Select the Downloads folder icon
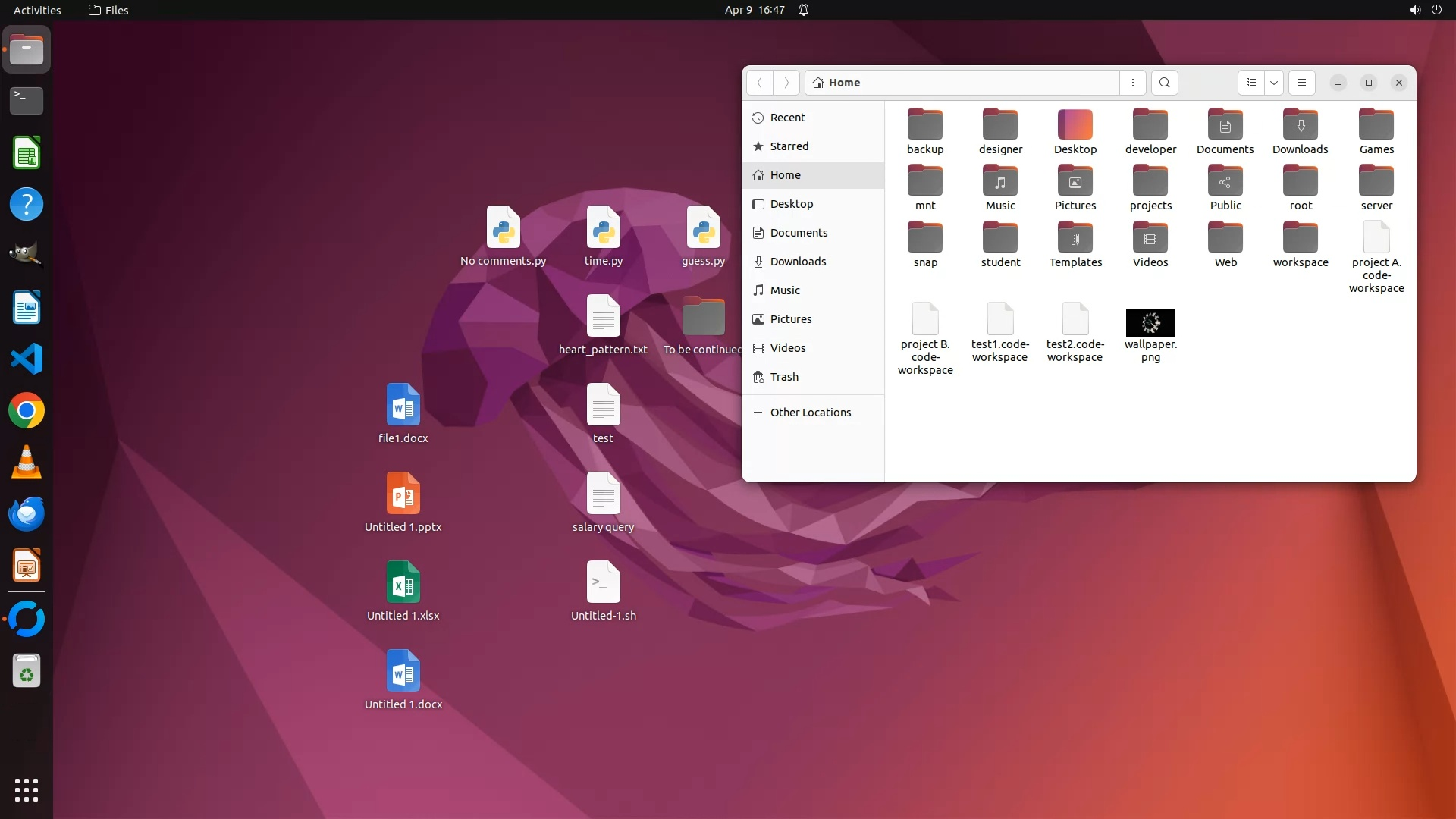Screen dimensions: 1456x819 [x=1300, y=125]
